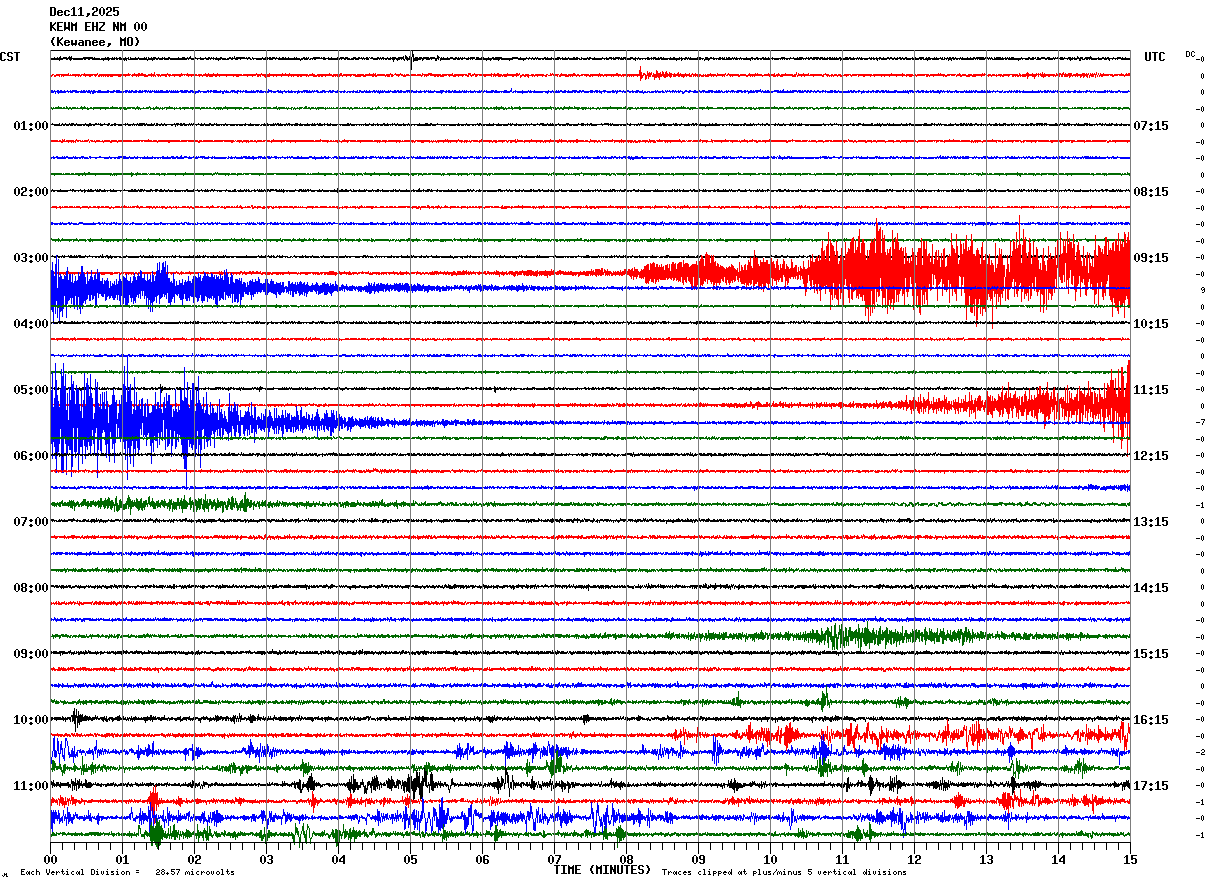Click minute tick label 03 on the axis
The height and width of the screenshot is (886, 1210).
(x=266, y=859)
